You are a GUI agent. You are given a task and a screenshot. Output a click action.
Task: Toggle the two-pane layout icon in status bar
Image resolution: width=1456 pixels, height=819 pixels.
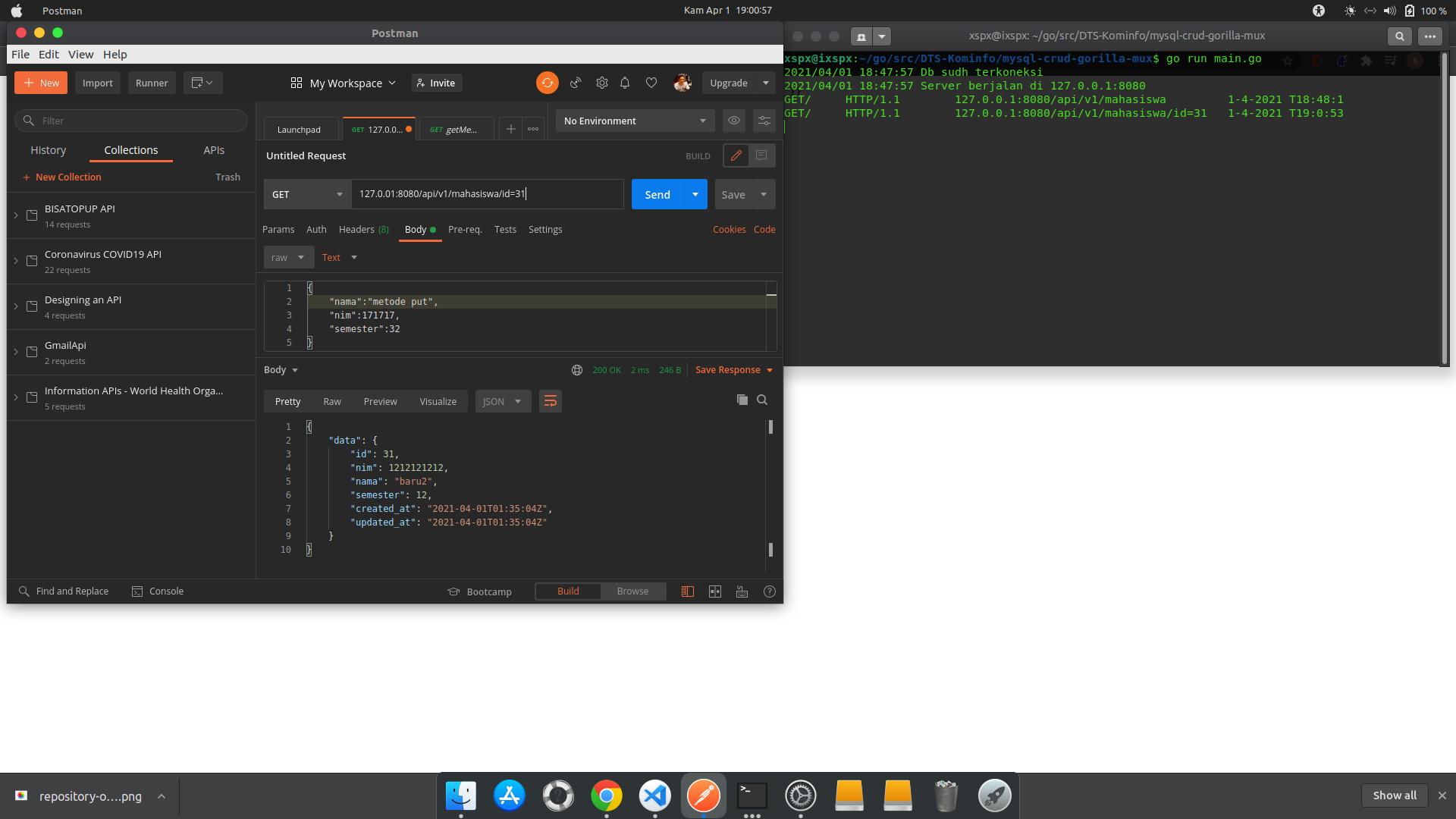pos(714,591)
